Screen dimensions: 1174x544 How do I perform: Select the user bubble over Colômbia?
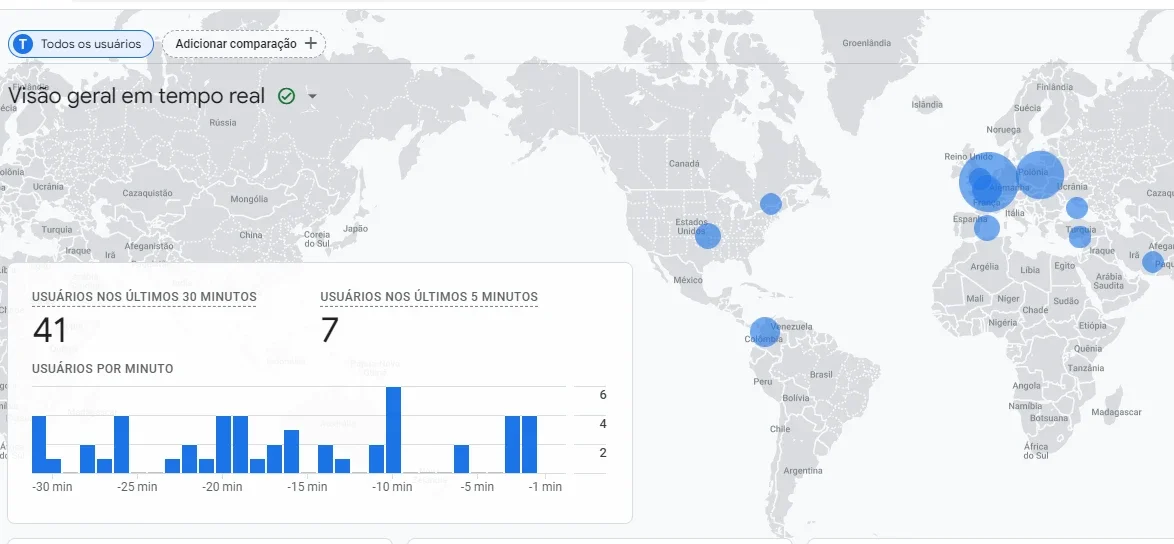(x=764, y=332)
